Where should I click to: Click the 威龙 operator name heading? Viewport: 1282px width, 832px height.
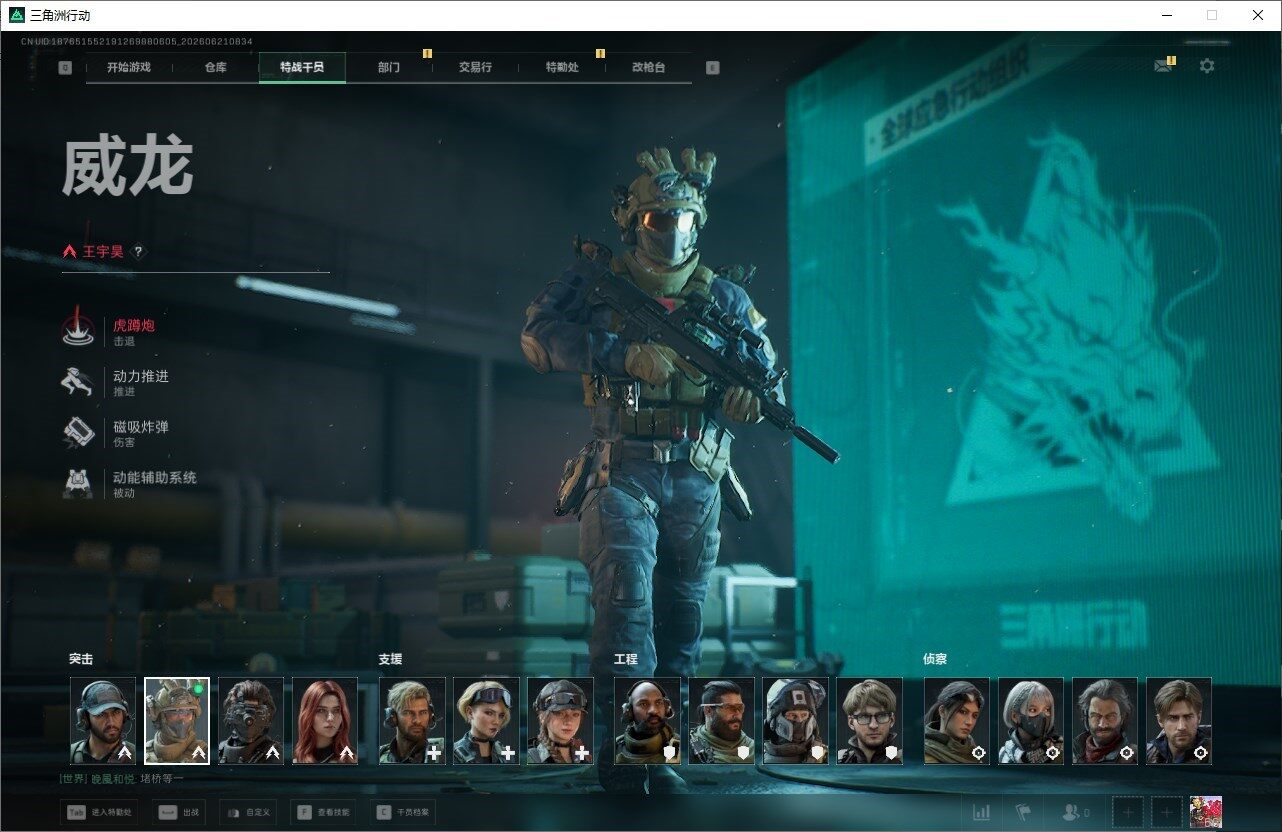pos(127,167)
